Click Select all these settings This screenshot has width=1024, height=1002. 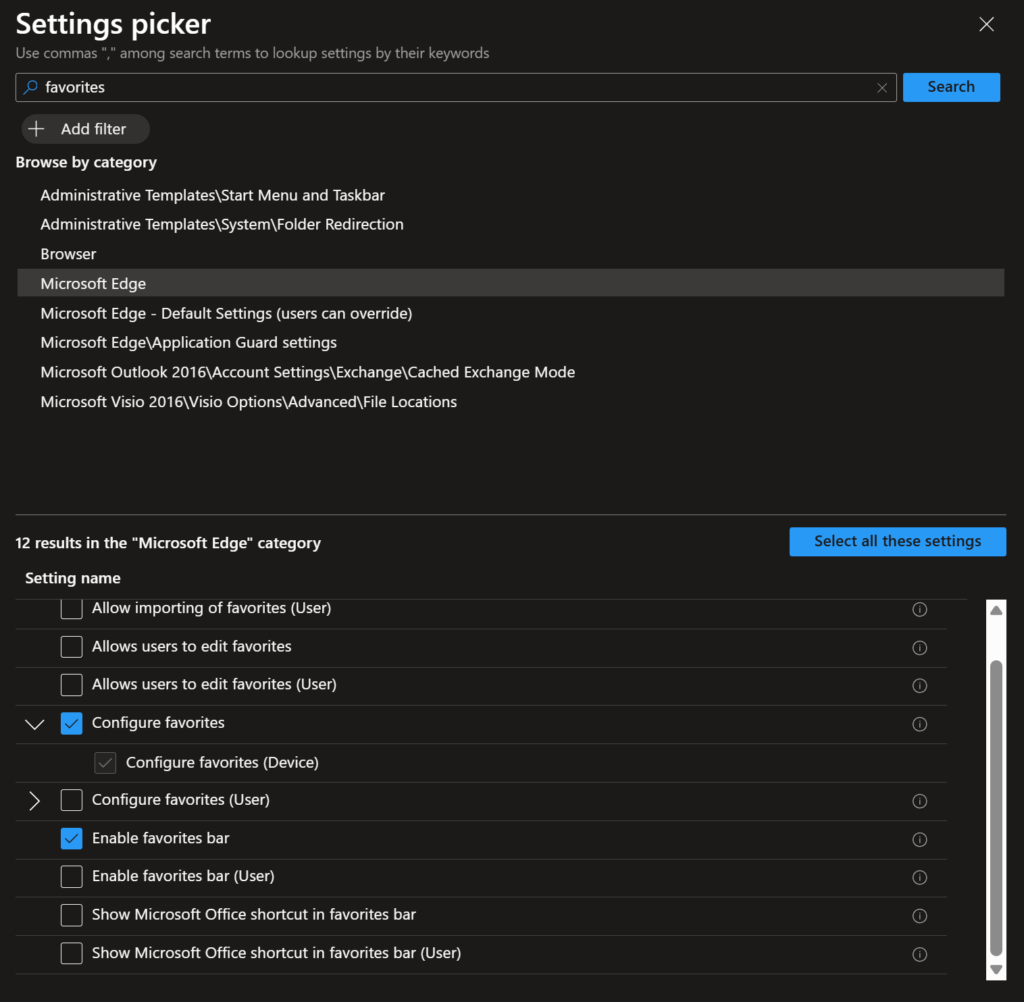[897, 541]
